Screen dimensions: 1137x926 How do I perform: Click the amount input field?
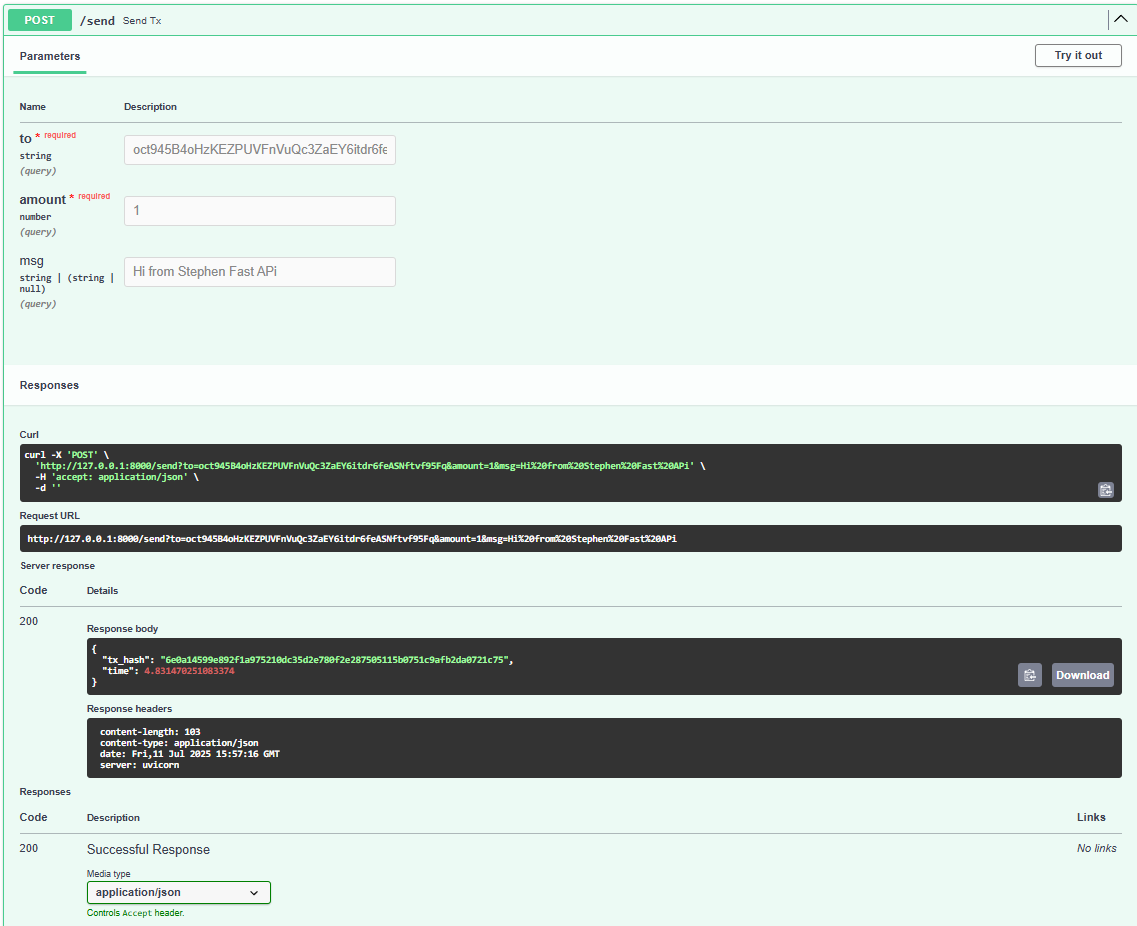[x=260, y=211]
